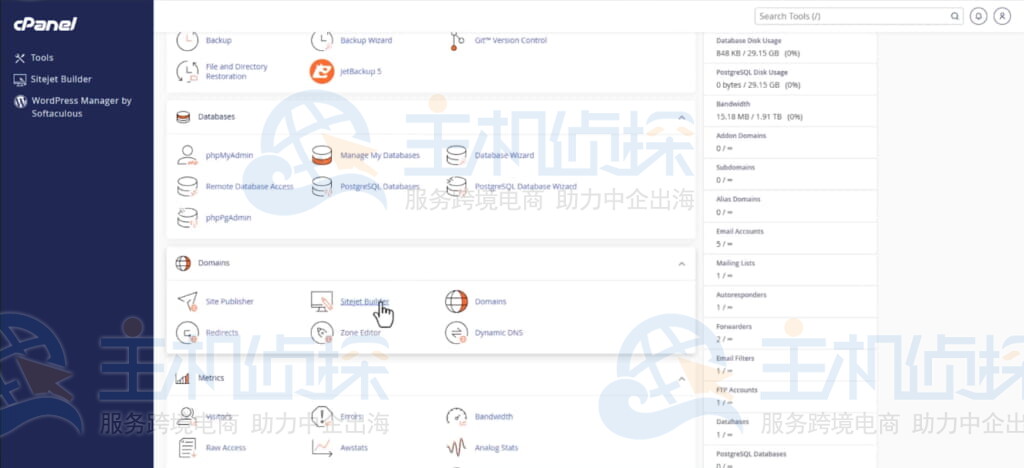Click the Alias Domains statistic label
1024x468 pixels.
738,199
